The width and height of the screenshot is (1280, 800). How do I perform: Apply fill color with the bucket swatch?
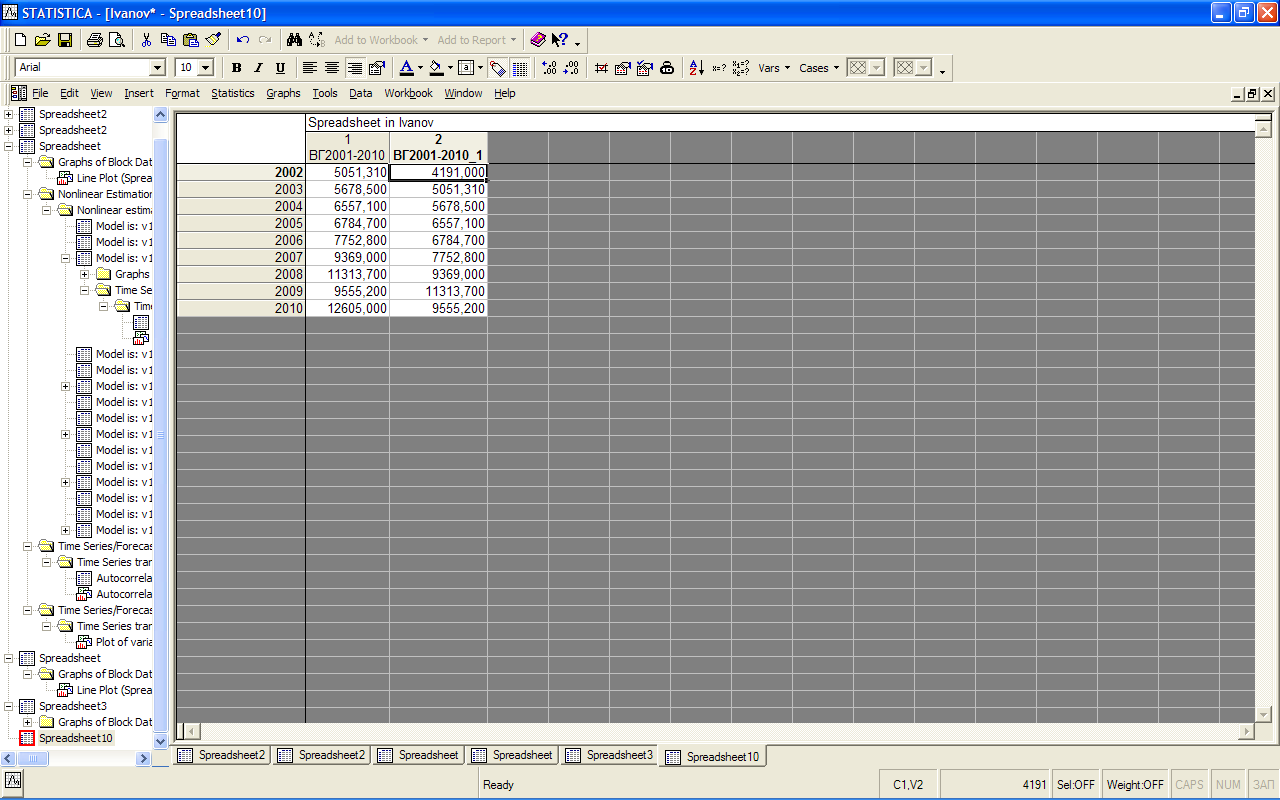click(436, 68)
